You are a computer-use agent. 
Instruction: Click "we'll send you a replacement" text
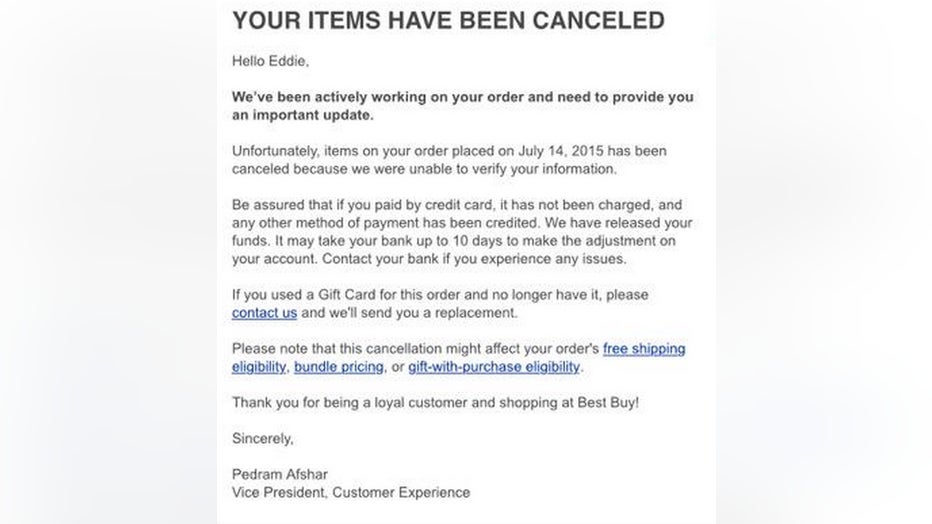point(423,313)
